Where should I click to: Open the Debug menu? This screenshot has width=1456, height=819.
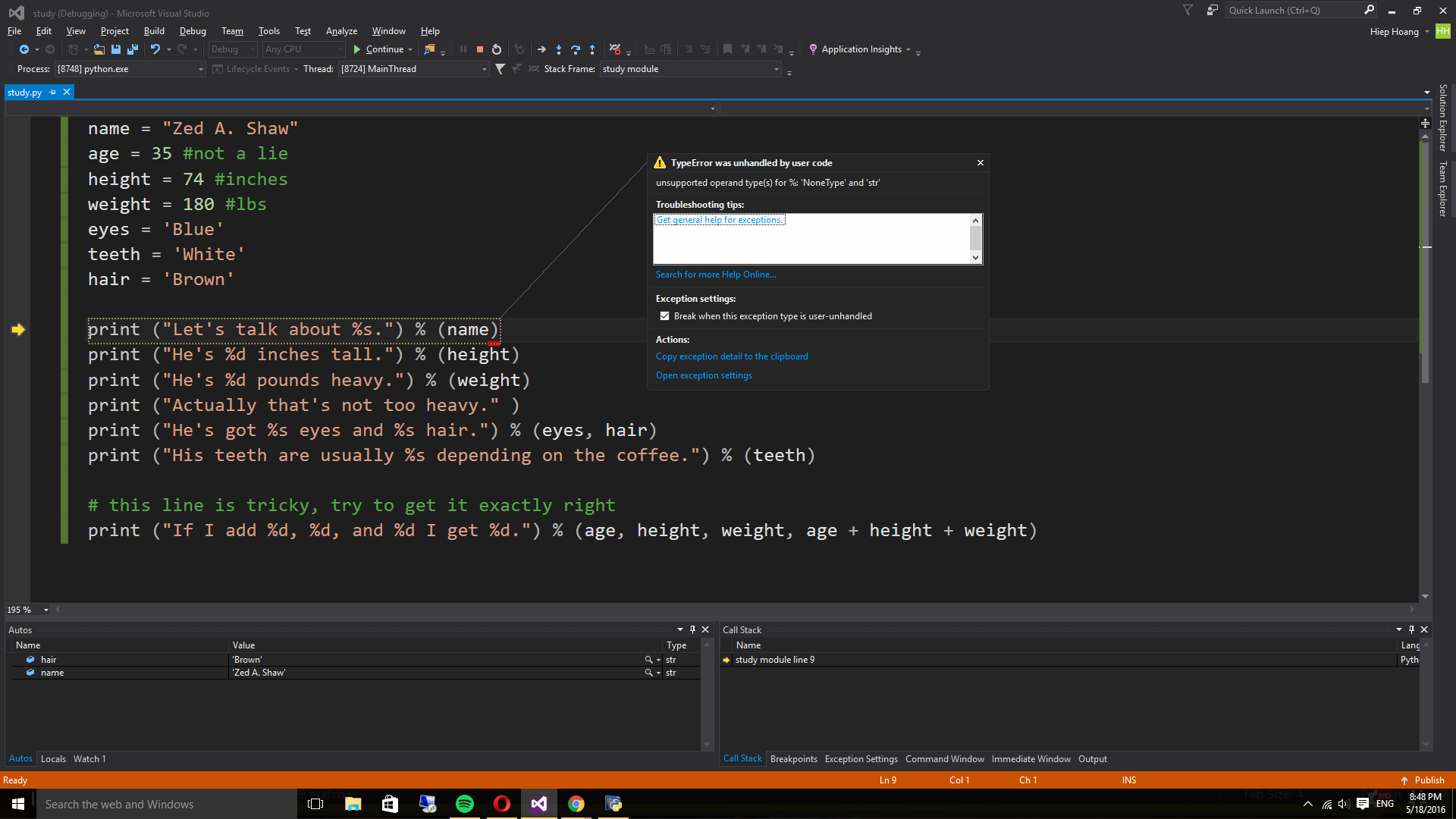point(193,31)
